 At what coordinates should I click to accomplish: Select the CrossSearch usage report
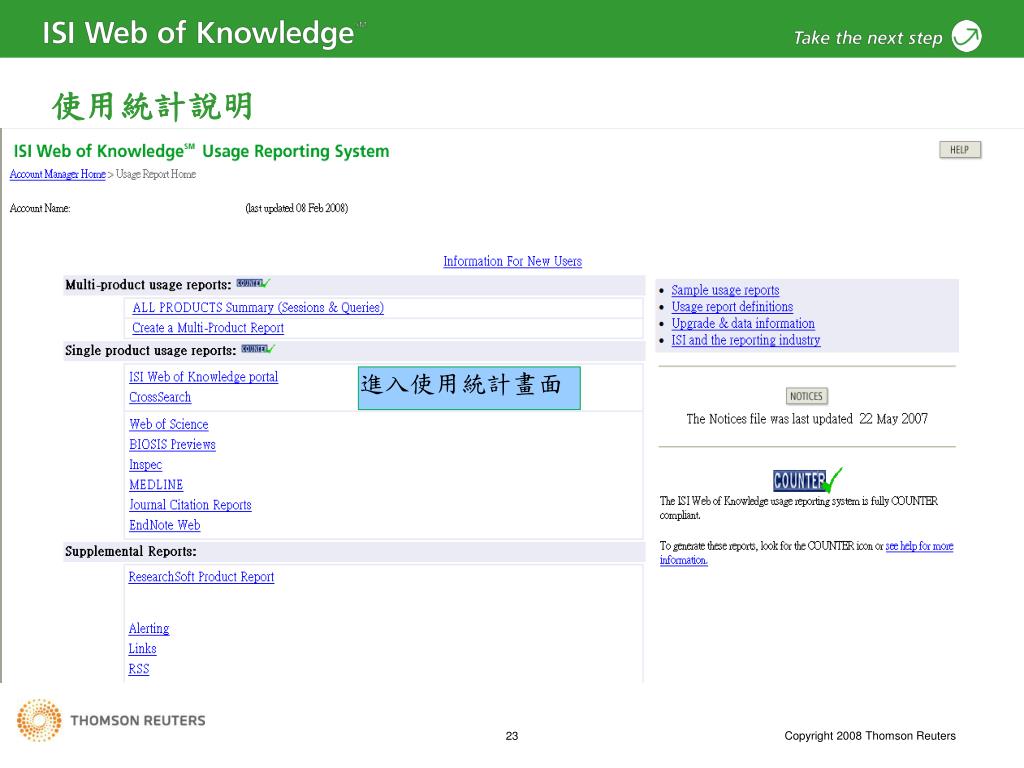point(160,397)
